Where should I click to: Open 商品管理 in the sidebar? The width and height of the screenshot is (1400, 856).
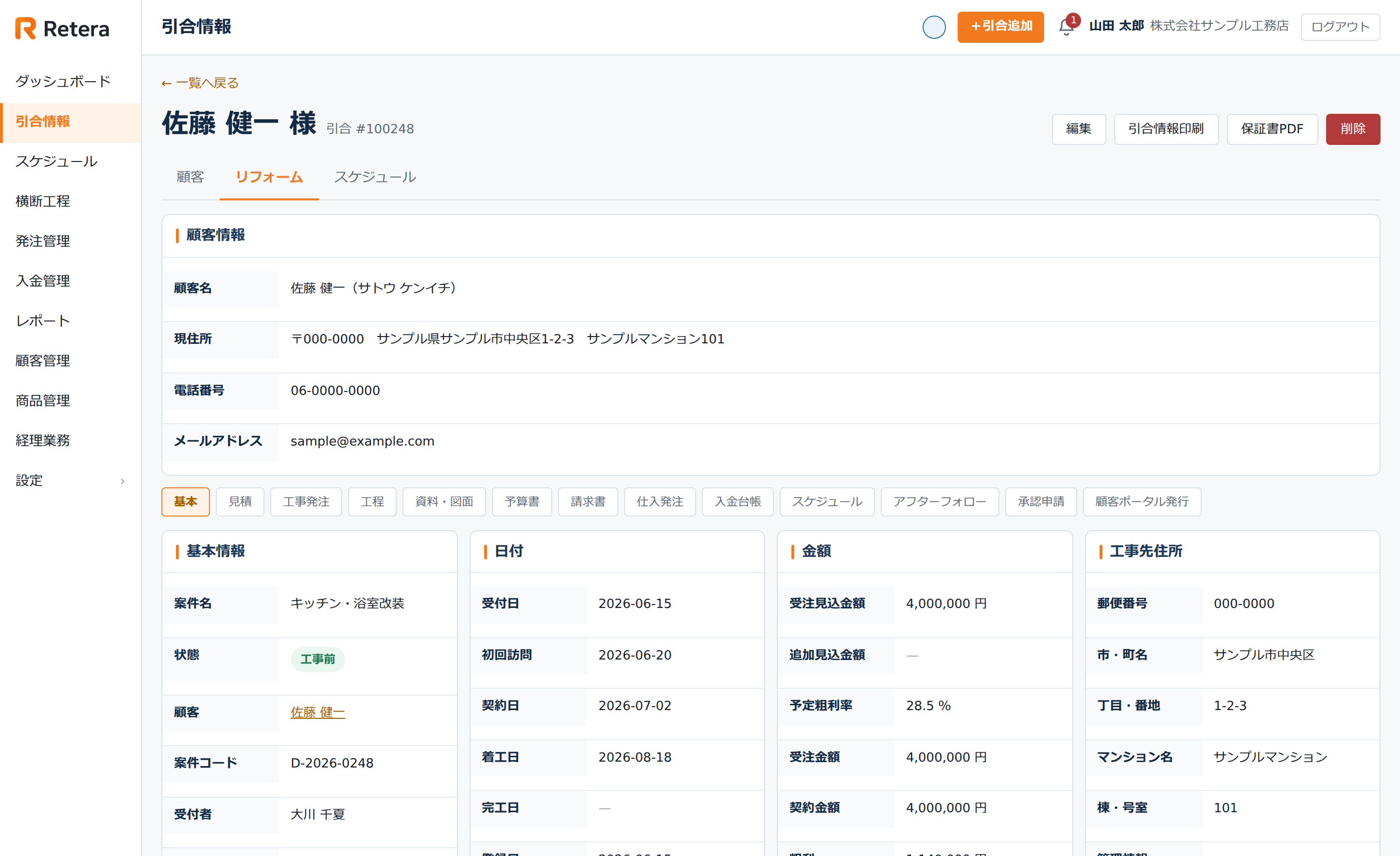[x=70, y=400]
